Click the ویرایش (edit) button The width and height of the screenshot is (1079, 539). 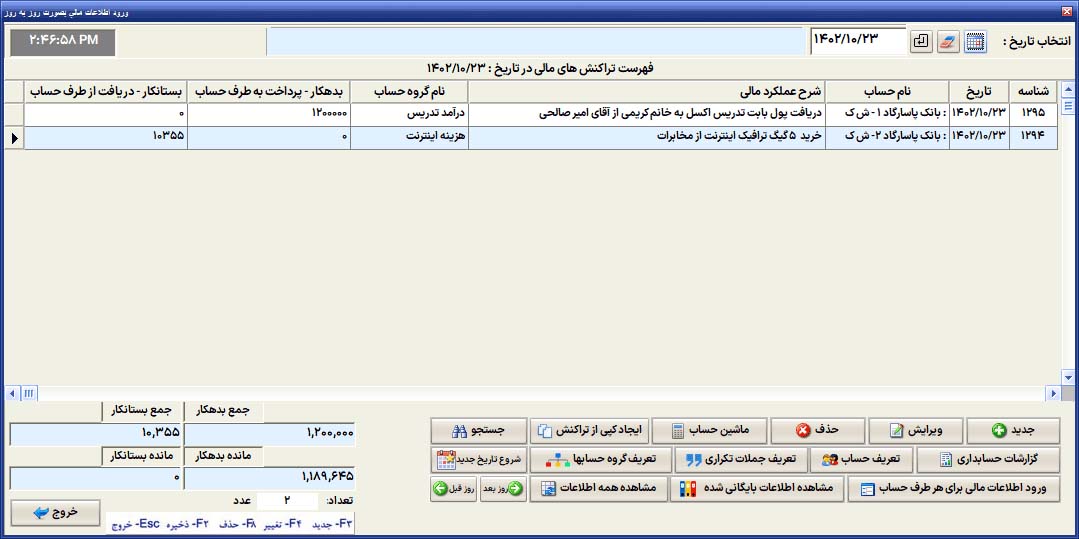915,431
